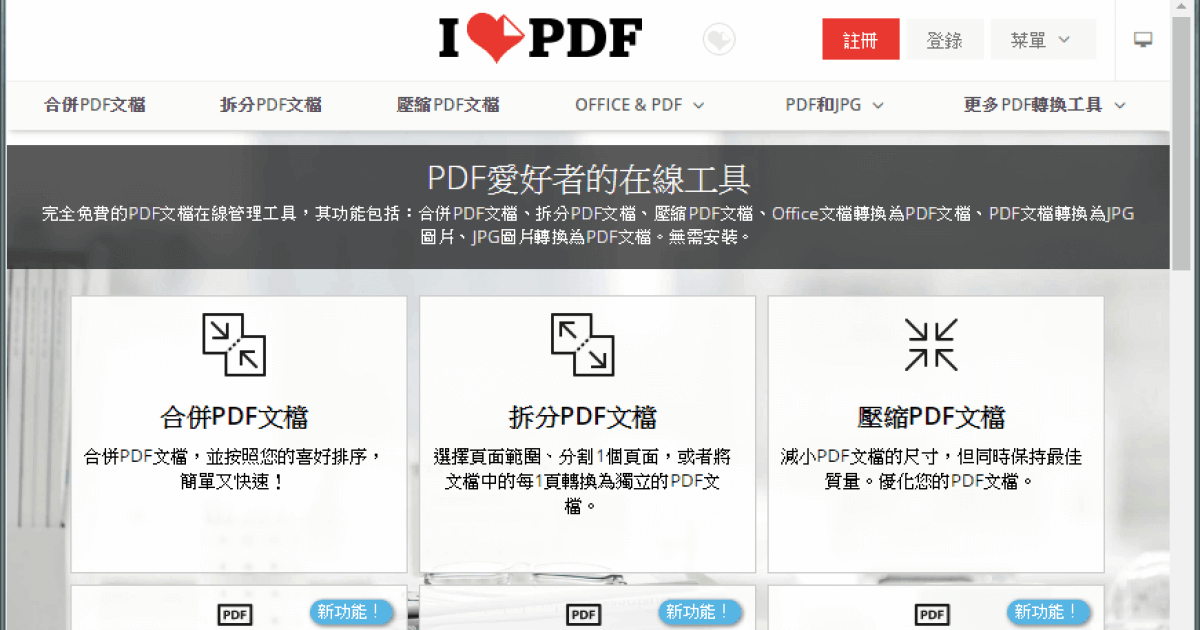1200x630 pixels.
Task: Select 合併PDF文檔 in navigation bar
Action: tap(95, 105)
